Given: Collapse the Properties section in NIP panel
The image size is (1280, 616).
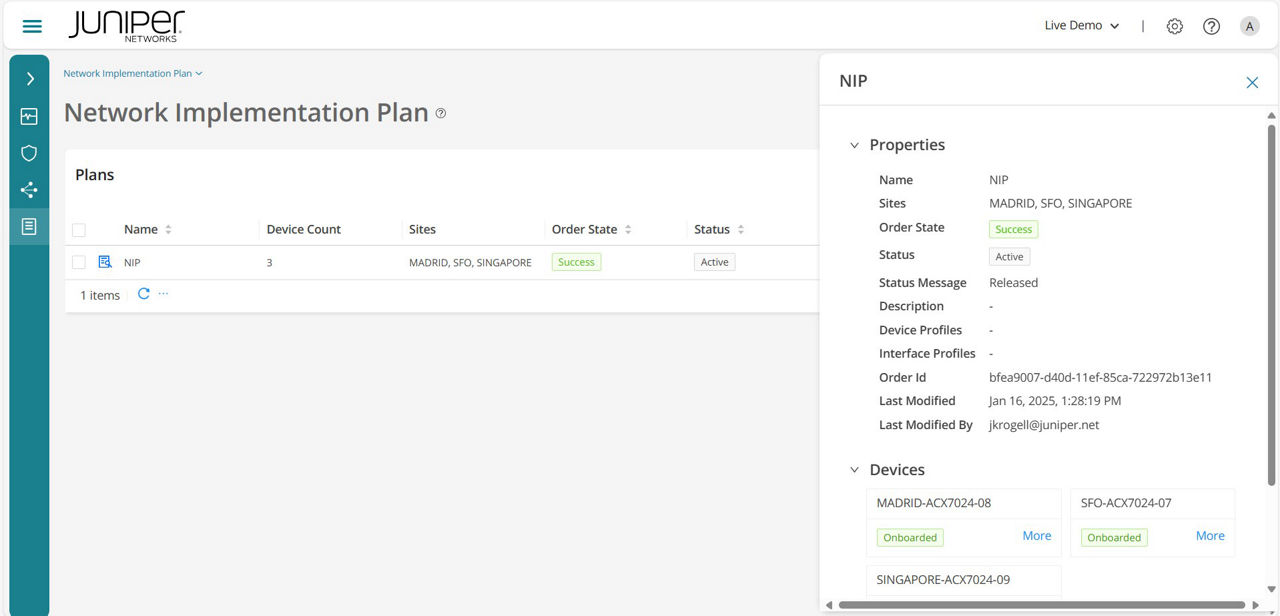Looking at the screenshot, I should point(855,145).
